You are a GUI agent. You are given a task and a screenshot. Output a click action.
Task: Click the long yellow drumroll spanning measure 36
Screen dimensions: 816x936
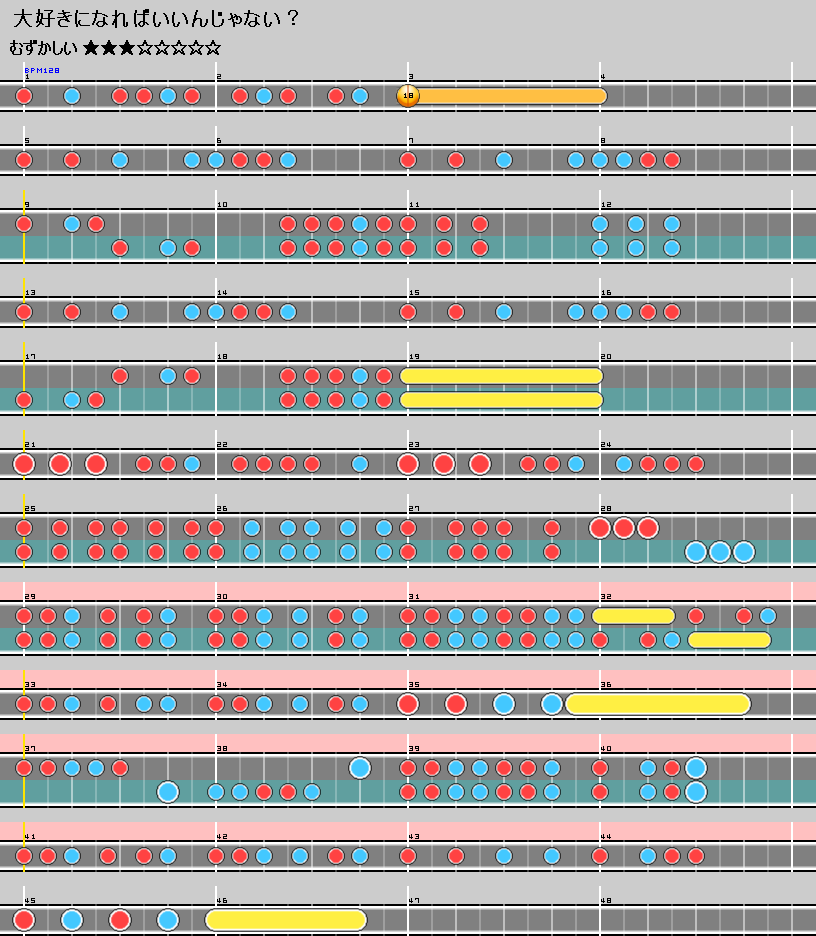[x=658, y=704]
